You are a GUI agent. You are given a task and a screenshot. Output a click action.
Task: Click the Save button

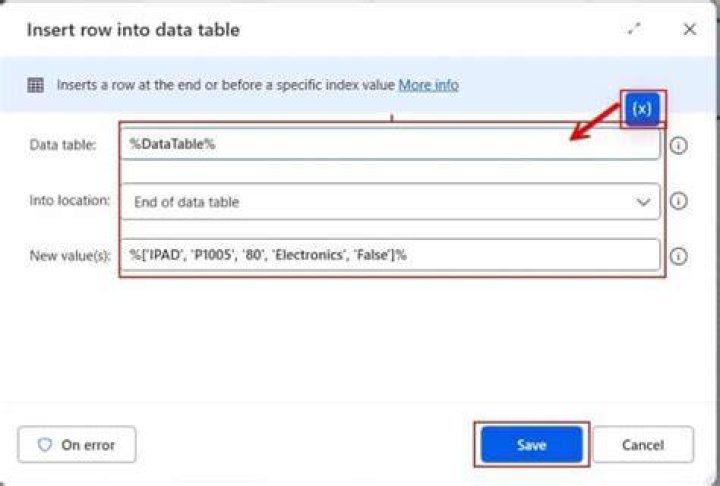[532, 444]
